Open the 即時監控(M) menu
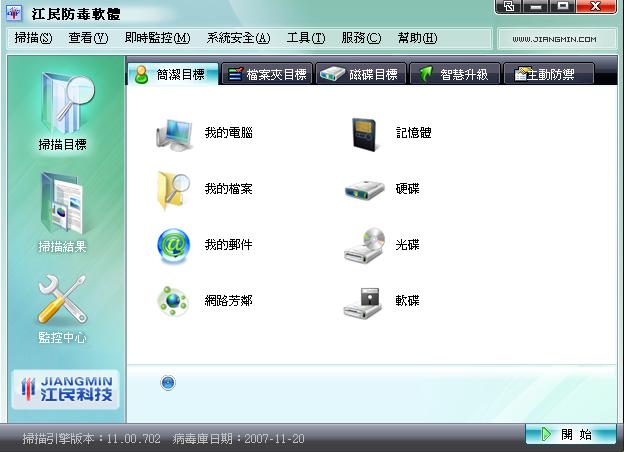Viewport: 624px width, 452px height. point(158,38)
